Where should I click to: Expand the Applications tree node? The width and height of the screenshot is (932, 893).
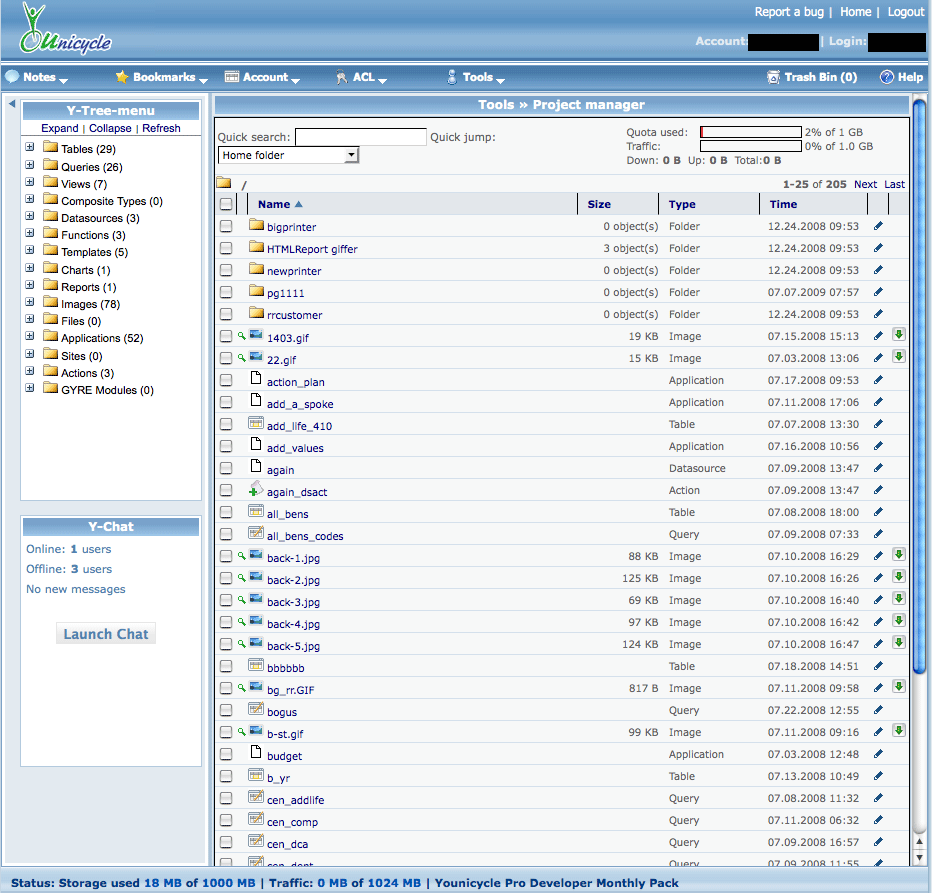point(30,338)
